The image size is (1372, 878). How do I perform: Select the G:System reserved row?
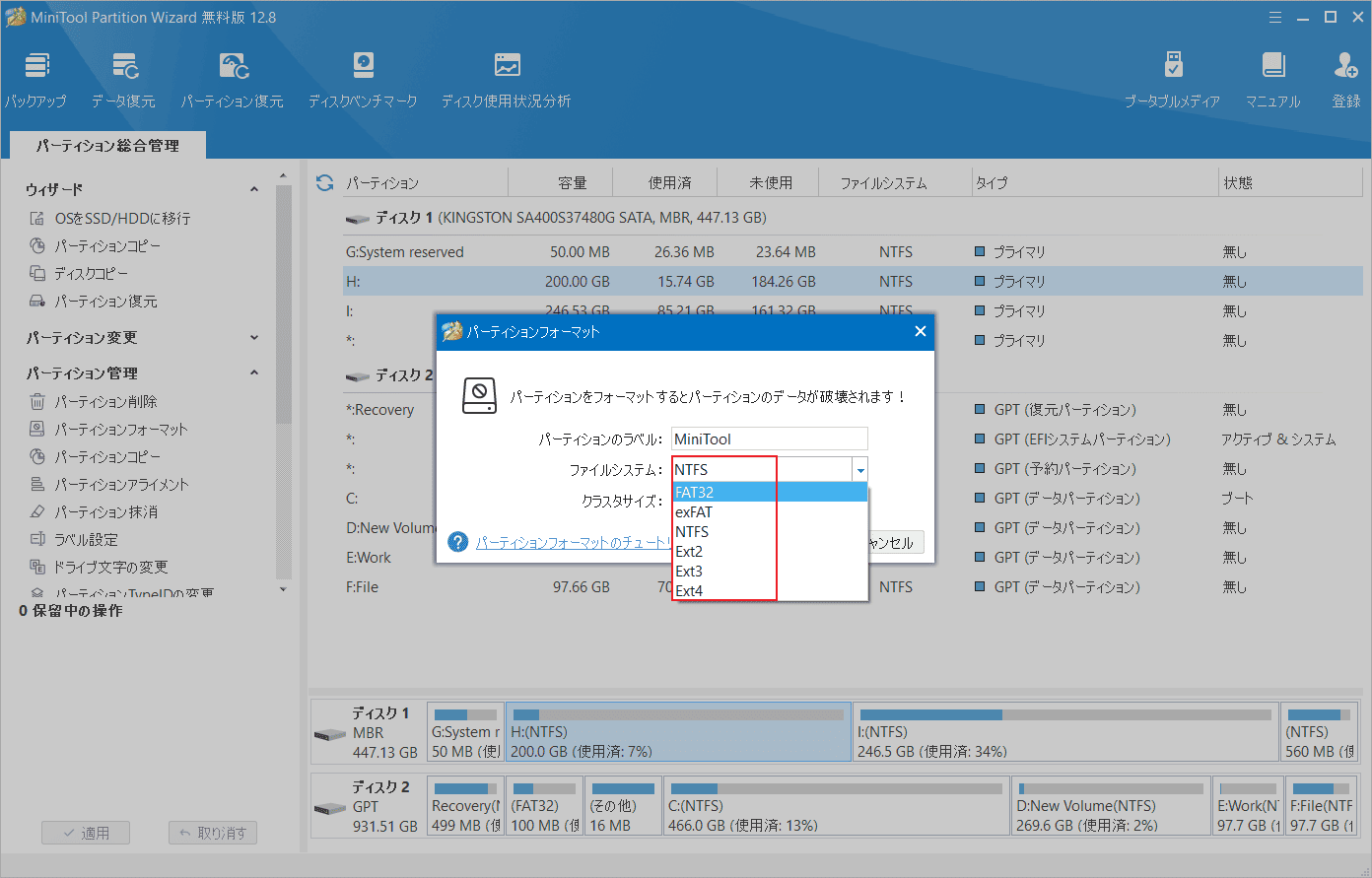tap(853, 251)
